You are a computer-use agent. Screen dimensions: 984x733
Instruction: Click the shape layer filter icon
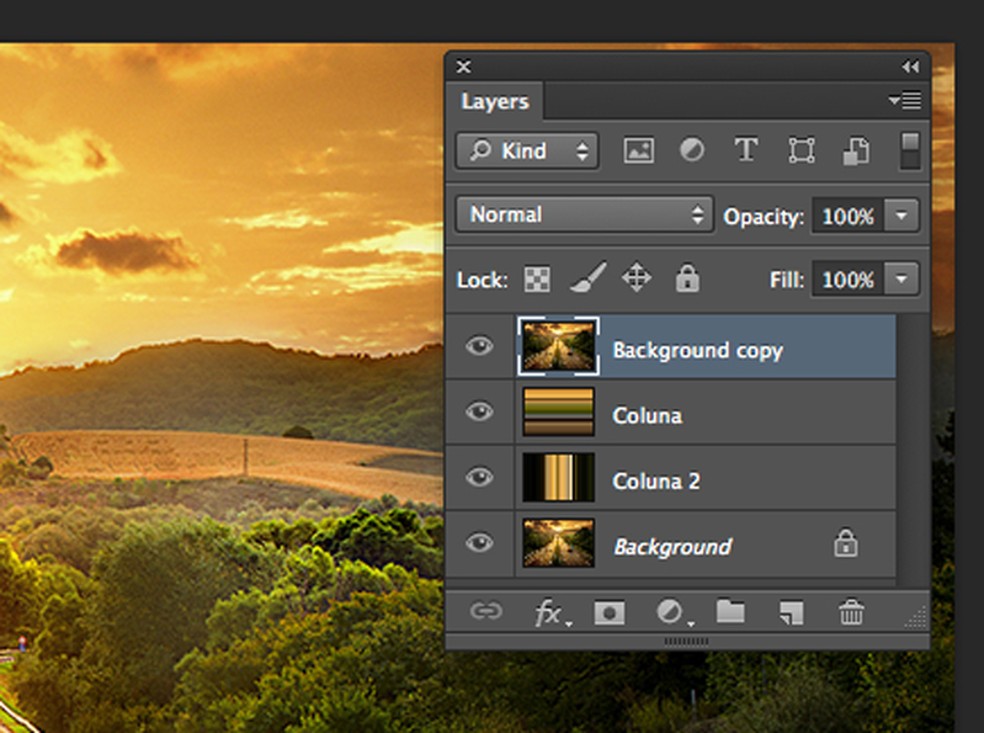coord(801,151)
